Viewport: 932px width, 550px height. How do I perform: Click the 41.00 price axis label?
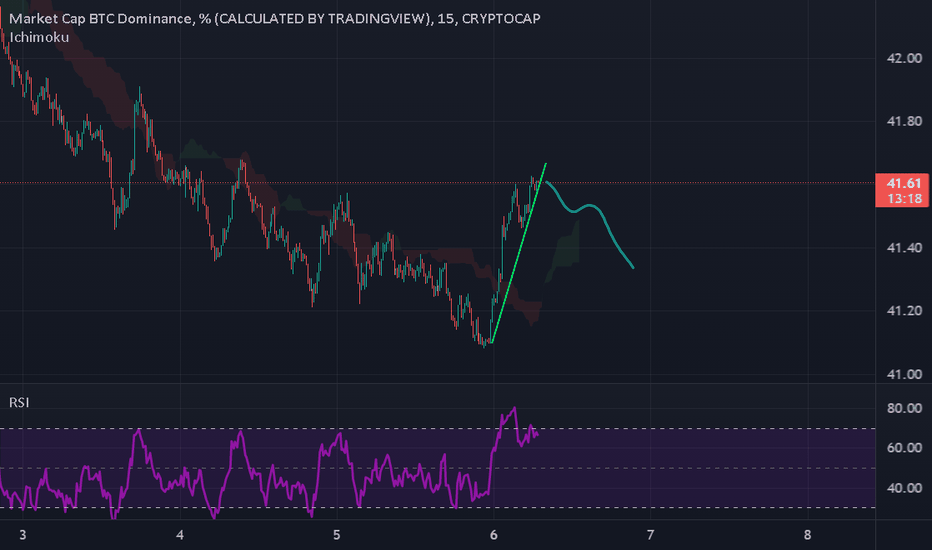904,375
